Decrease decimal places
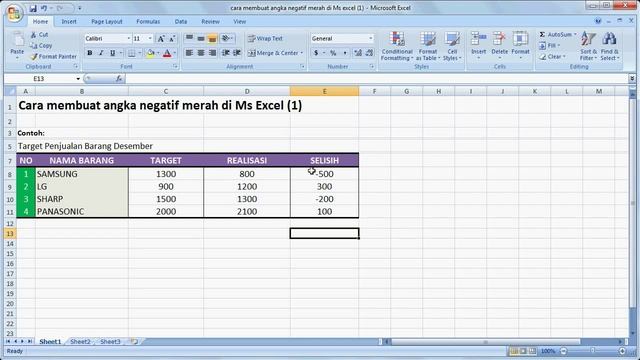Screen dimensions: 640x360 pyautogui.click(x=369, y=53)
